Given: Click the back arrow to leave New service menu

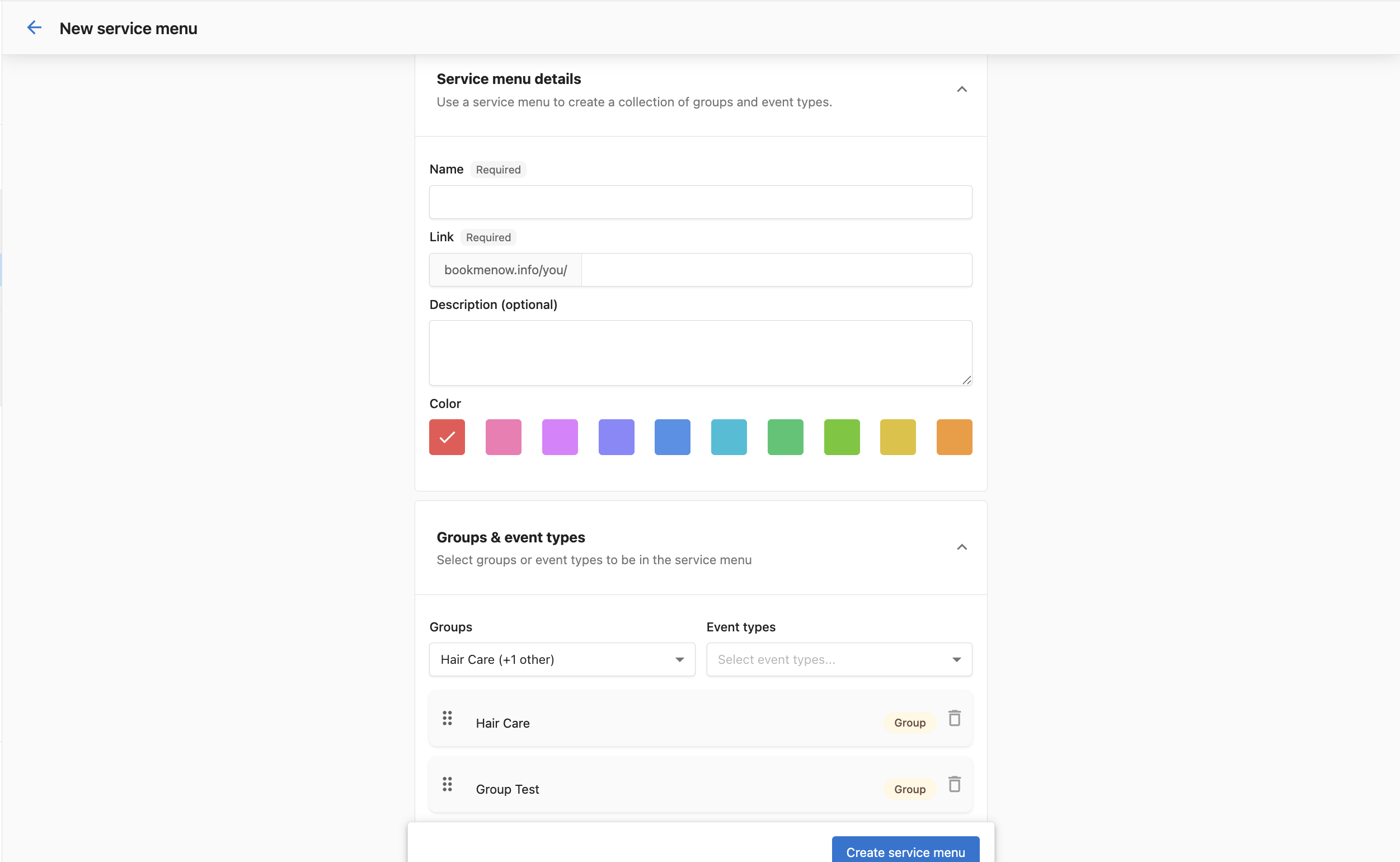Looking at the screenshot, I should 34,27.
